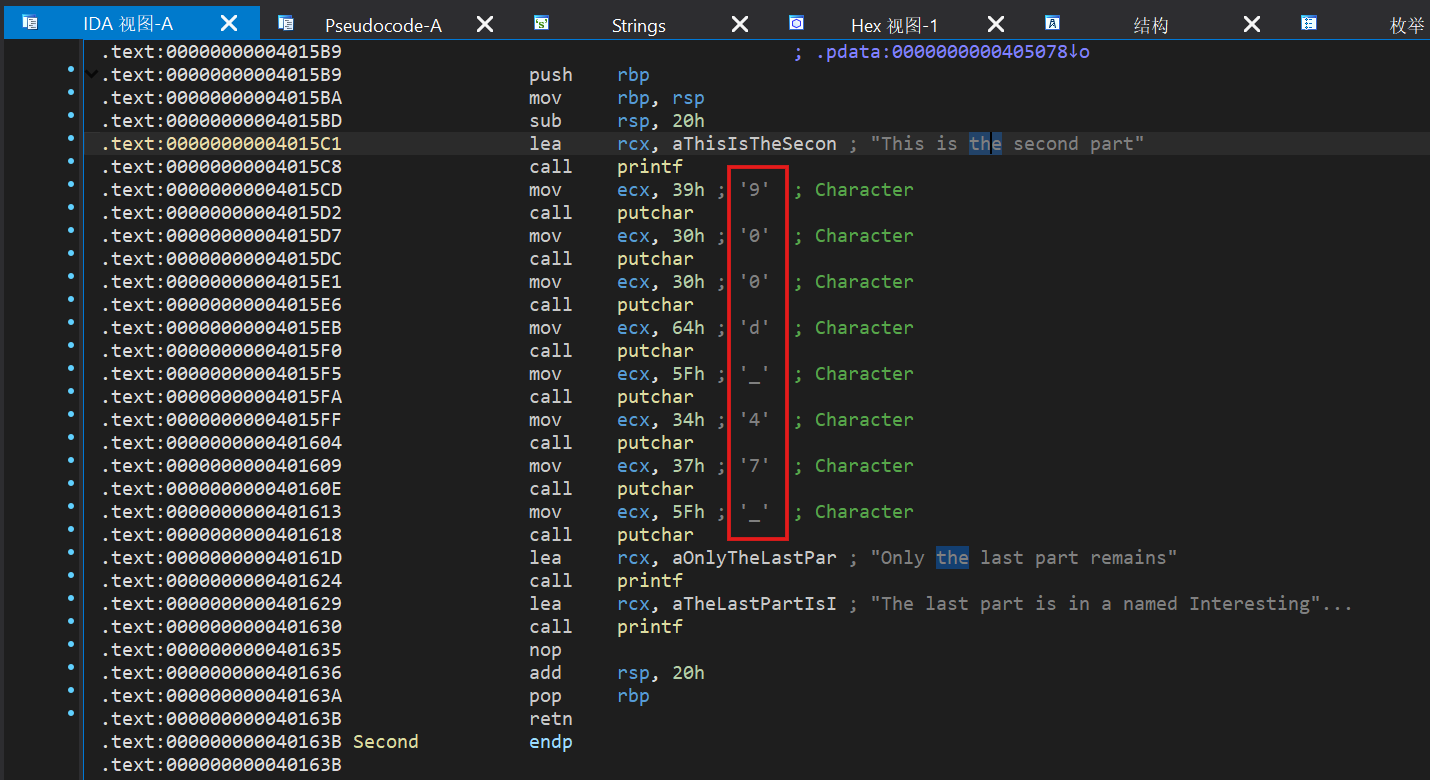Screen dimensions: 1430x780
Task: Follow the aThisIsTheSecon string reference
Action: (755, 144)
